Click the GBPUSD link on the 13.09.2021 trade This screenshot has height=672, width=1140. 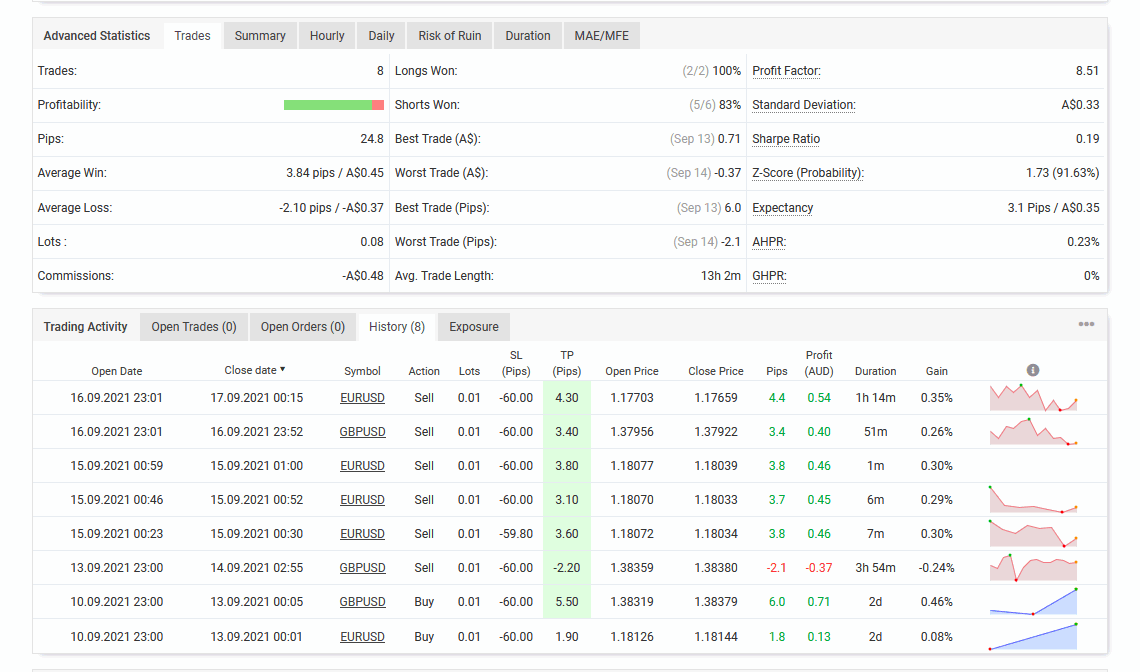(362, 567)
